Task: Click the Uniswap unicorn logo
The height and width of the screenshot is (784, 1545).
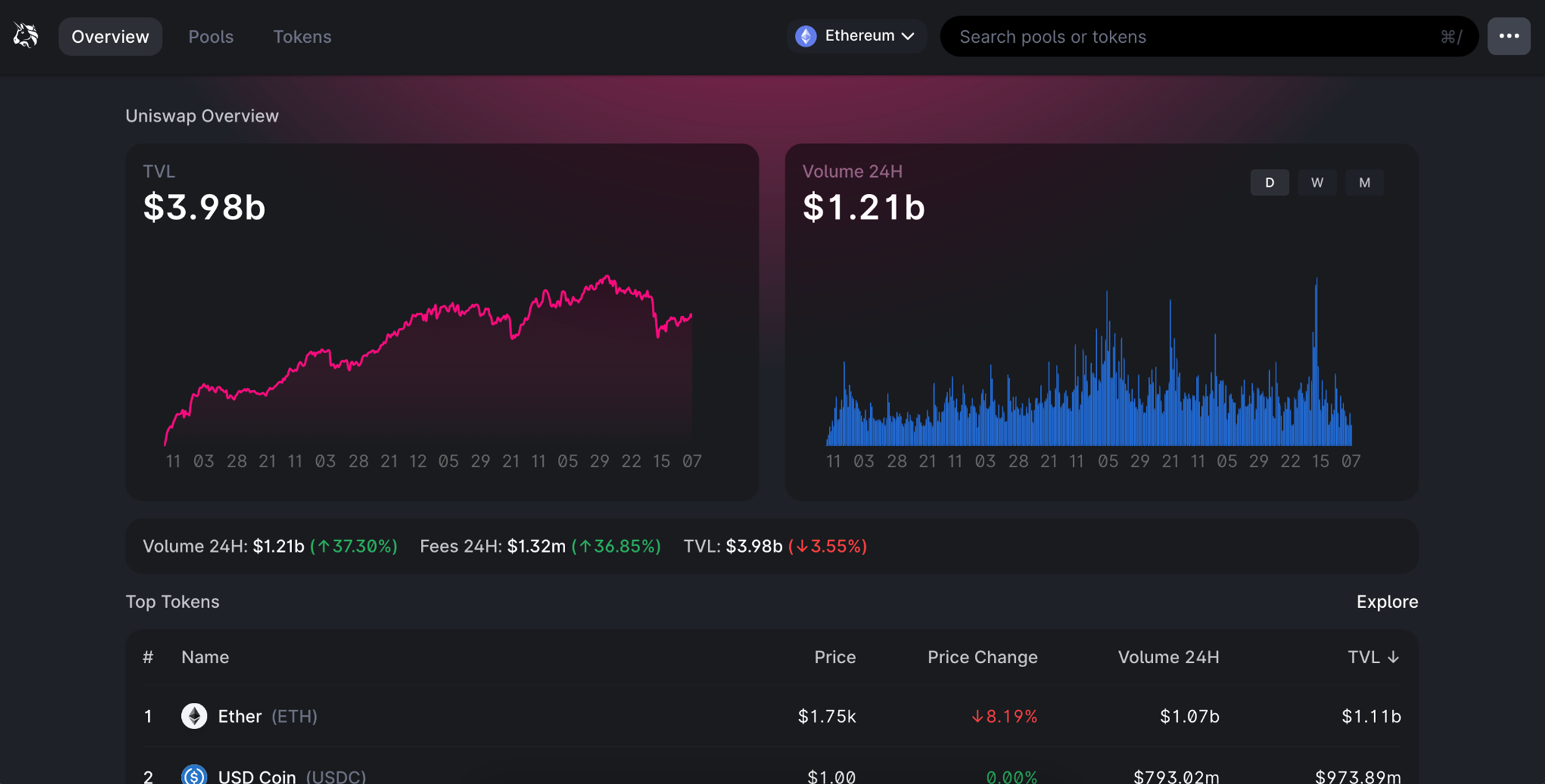Action: pos(26,36)
